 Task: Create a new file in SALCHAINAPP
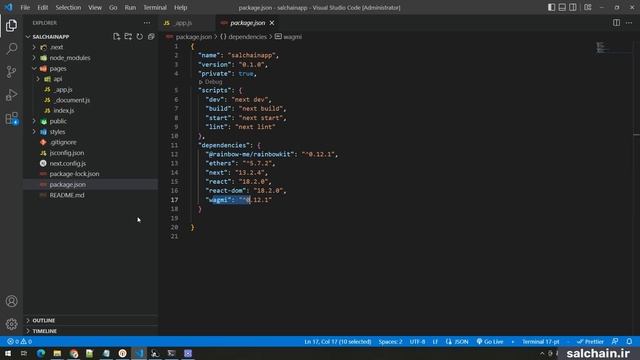[x=116, y=37]
